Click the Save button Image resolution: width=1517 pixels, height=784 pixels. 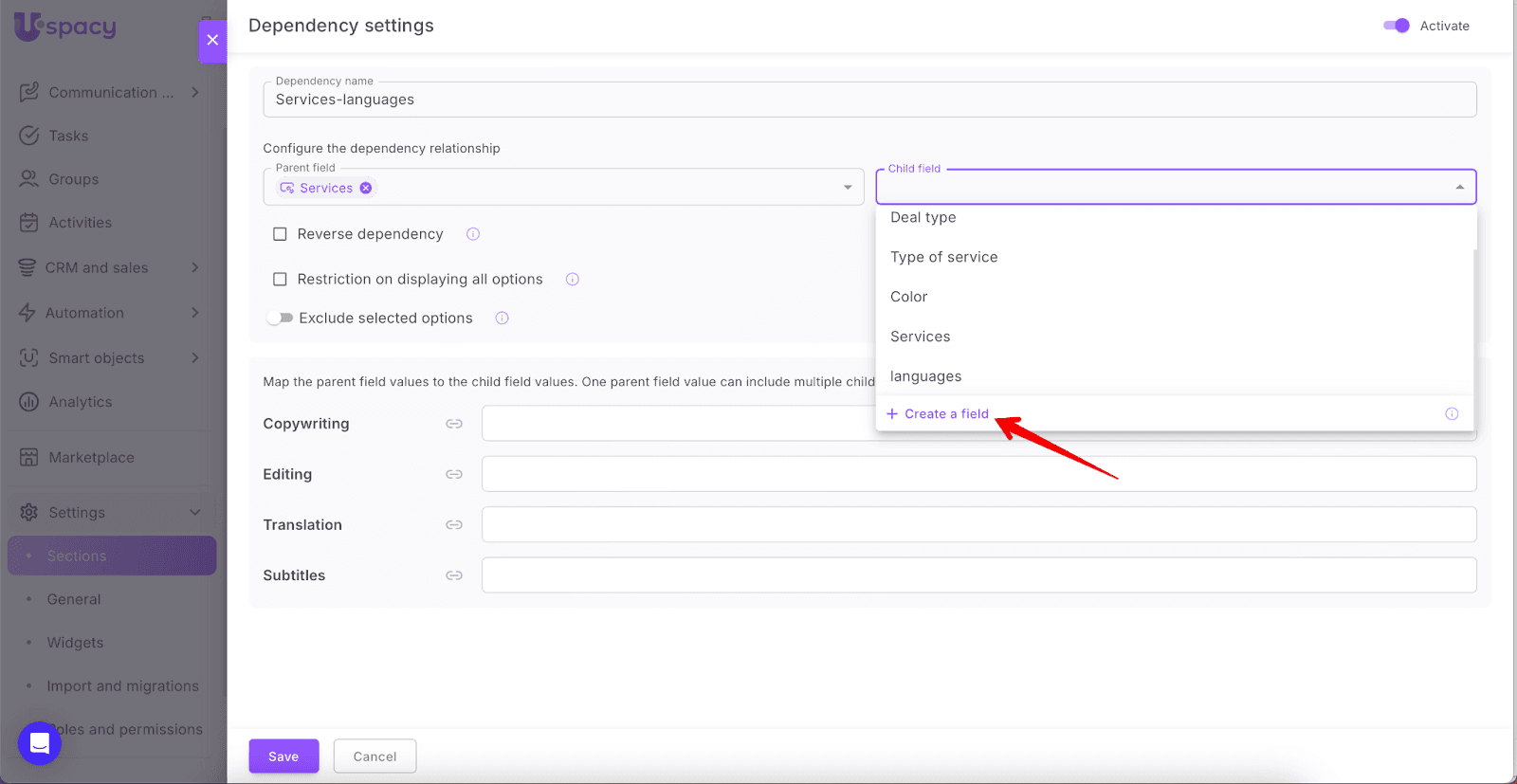[x=283, y=757]
